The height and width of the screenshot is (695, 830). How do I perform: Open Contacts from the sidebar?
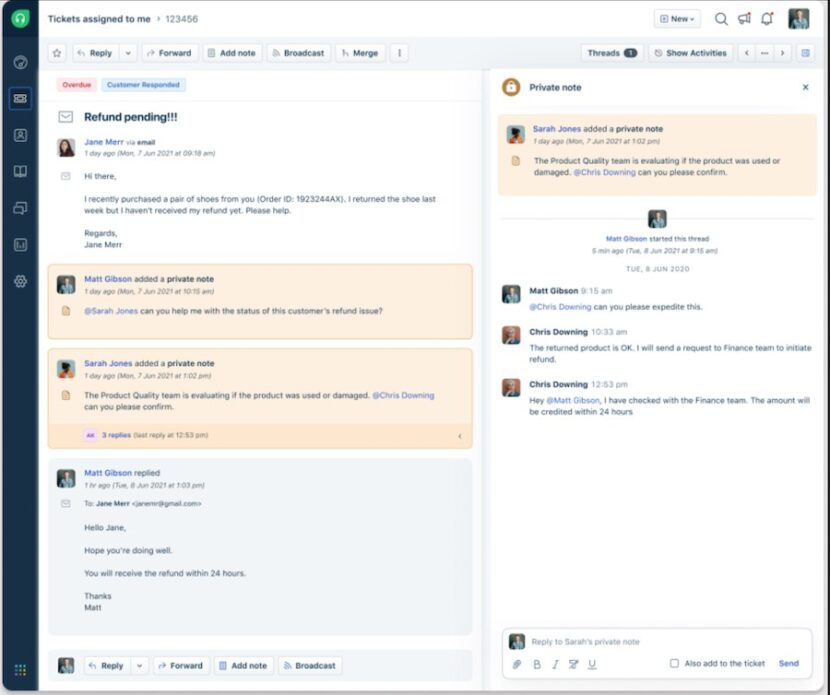point(20,135)
